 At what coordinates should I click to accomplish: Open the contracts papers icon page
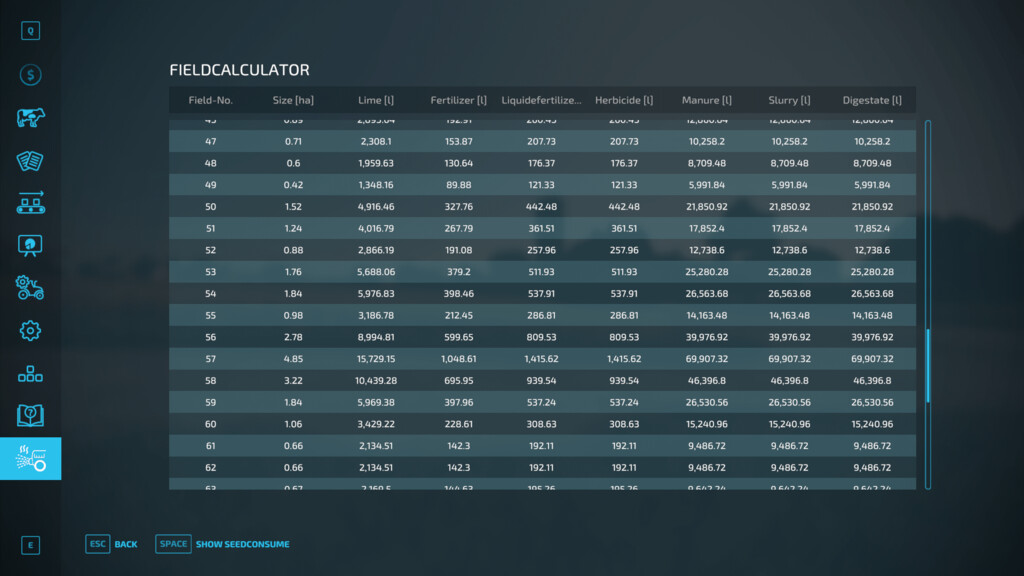pyautogui.click(x=30, y=161)
